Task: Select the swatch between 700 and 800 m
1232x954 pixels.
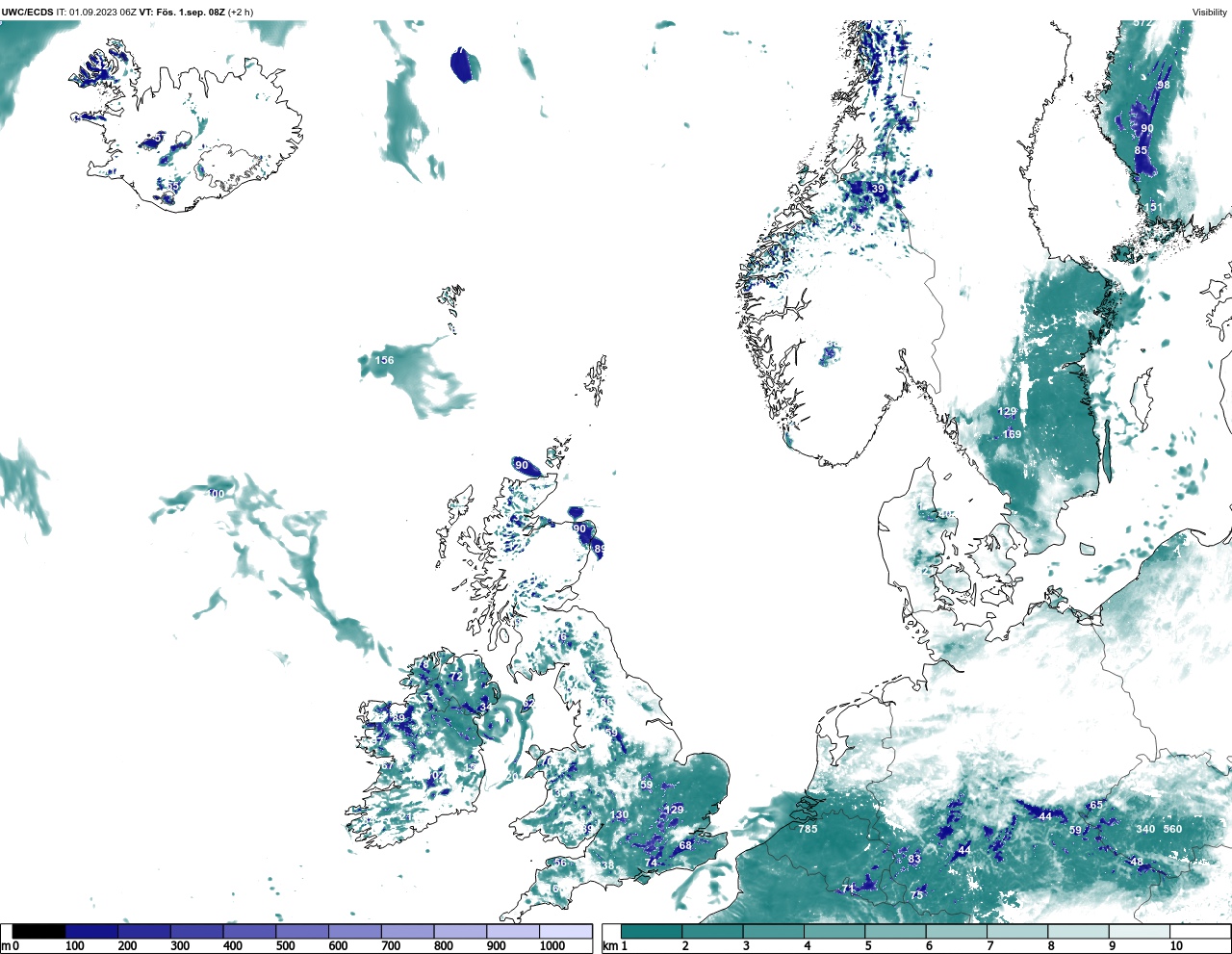Action: point(408,931)
